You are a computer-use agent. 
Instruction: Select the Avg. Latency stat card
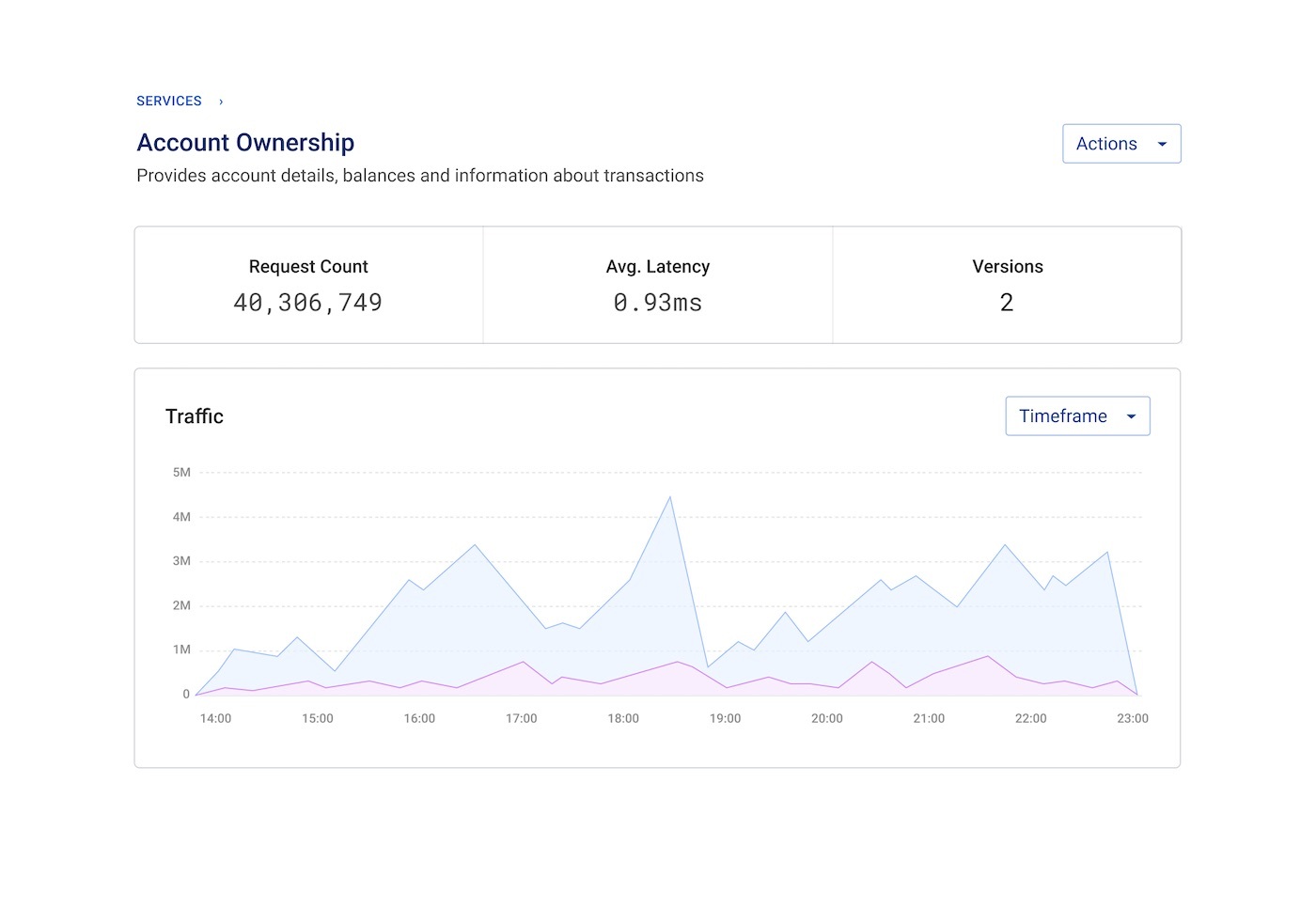pyautogui.click(x=658, y=285)
